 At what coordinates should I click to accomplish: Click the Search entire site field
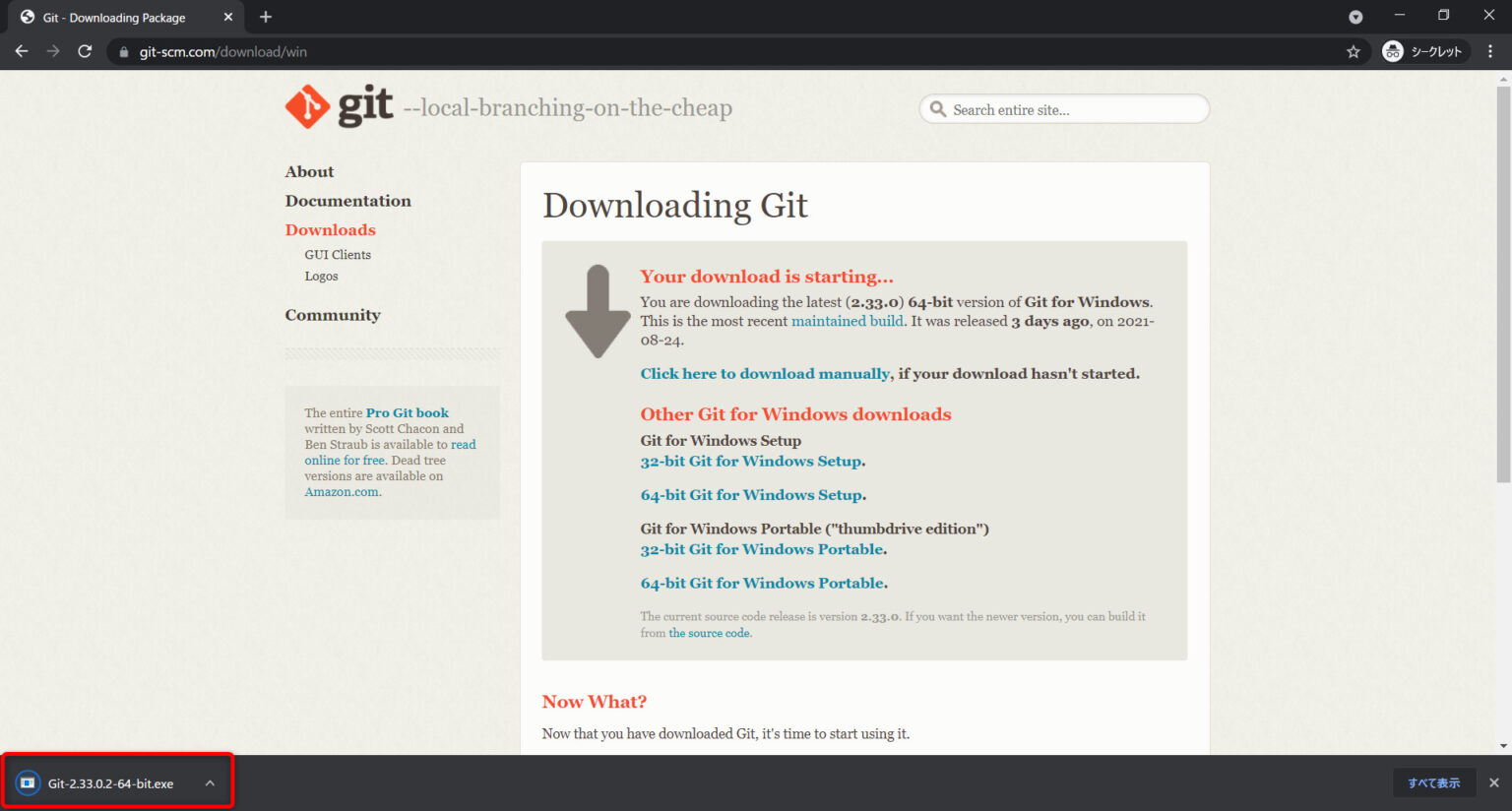pyautogui.click(x=1073, y=110)
